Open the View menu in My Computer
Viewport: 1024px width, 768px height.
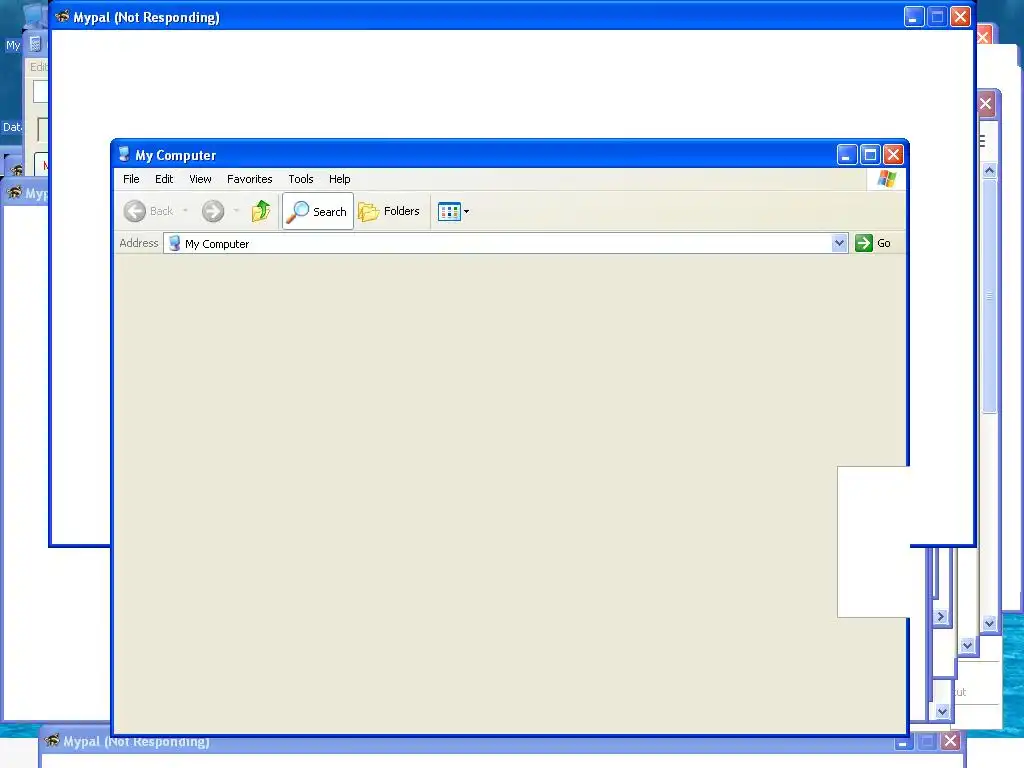pos(200,179)
